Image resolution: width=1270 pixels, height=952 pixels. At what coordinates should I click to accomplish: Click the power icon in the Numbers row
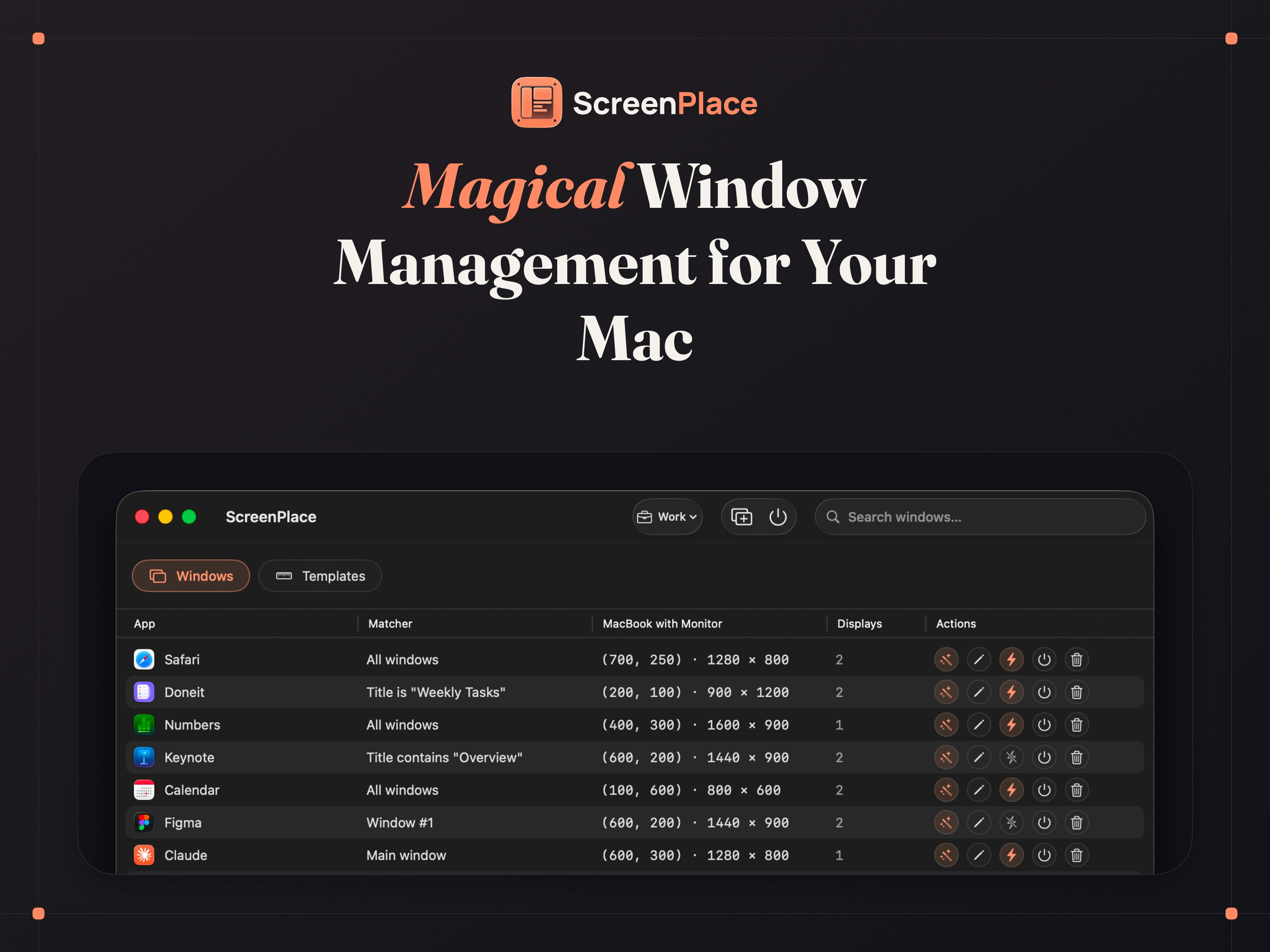[x=1044, y=725]
